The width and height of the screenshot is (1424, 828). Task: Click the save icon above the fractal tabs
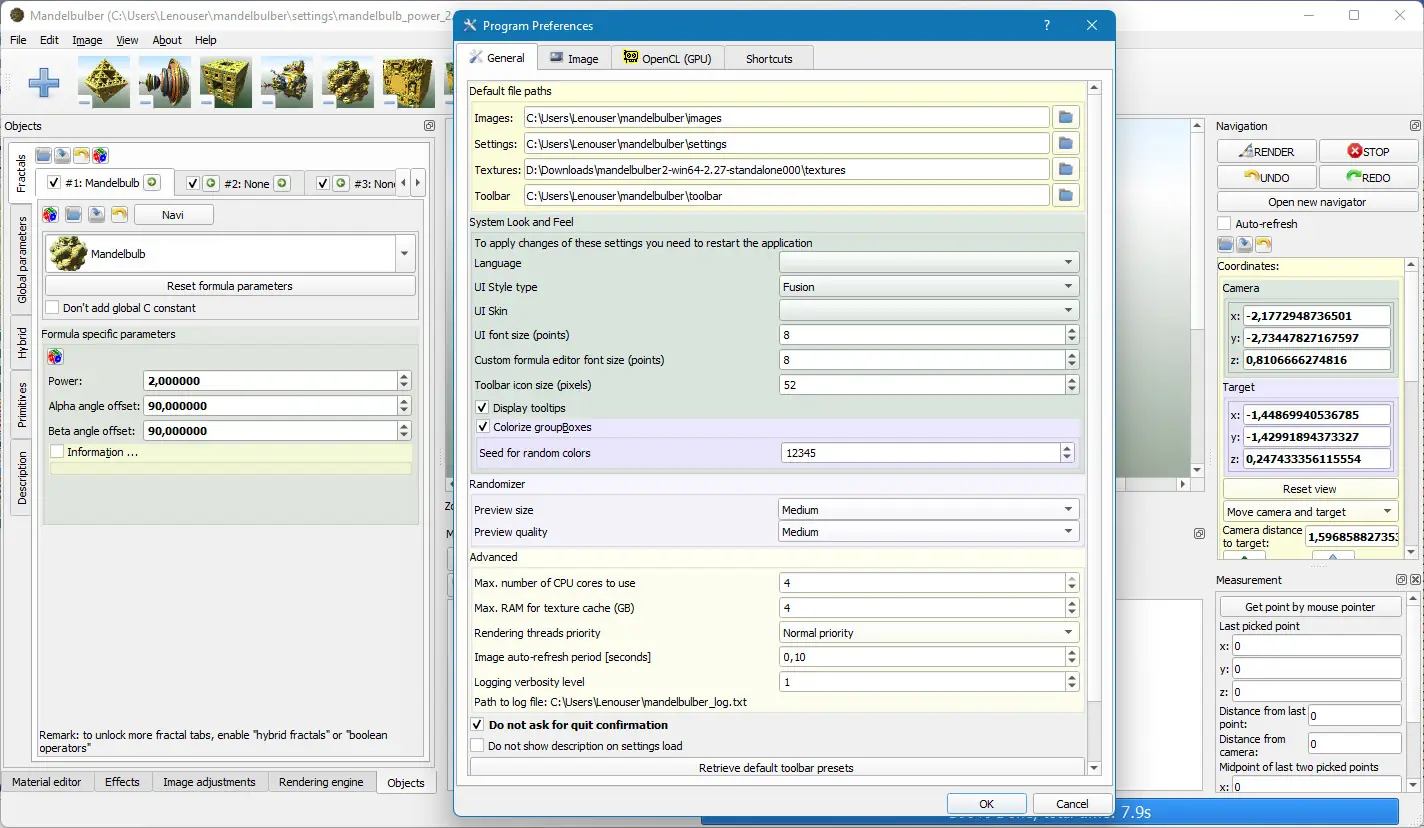pyautogui.click(x=62, y=155)
